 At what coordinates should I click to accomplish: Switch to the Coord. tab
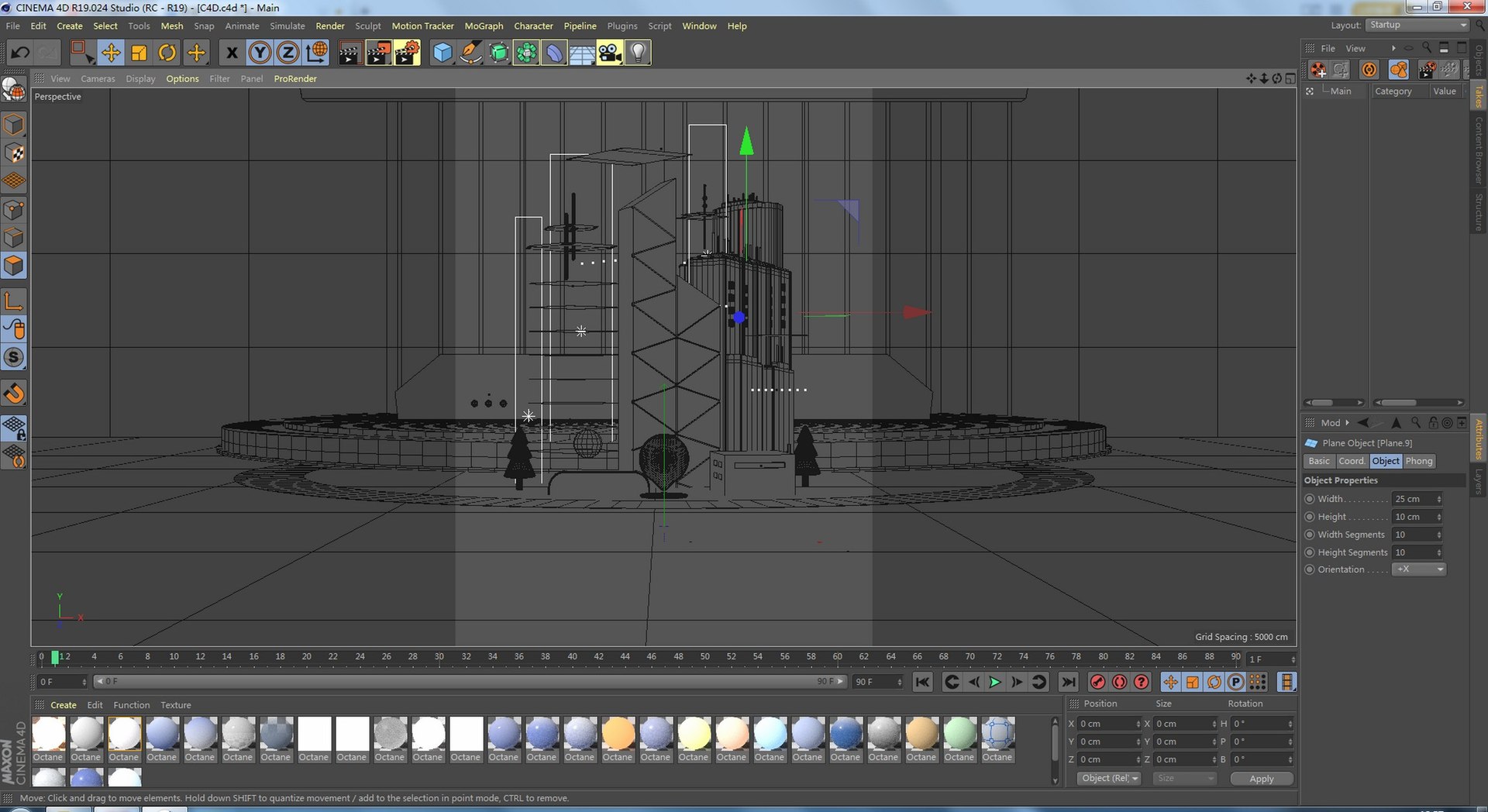(1352, 461)
